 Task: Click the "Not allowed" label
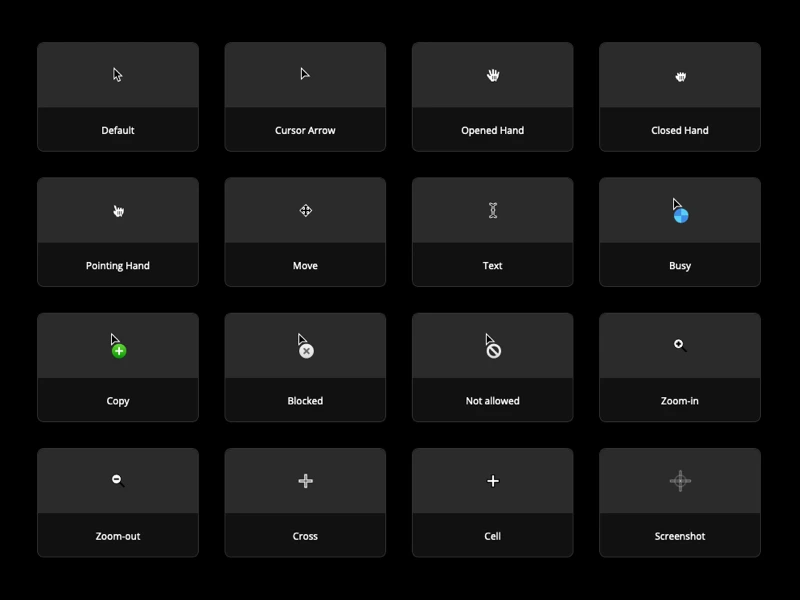[492, 401]
